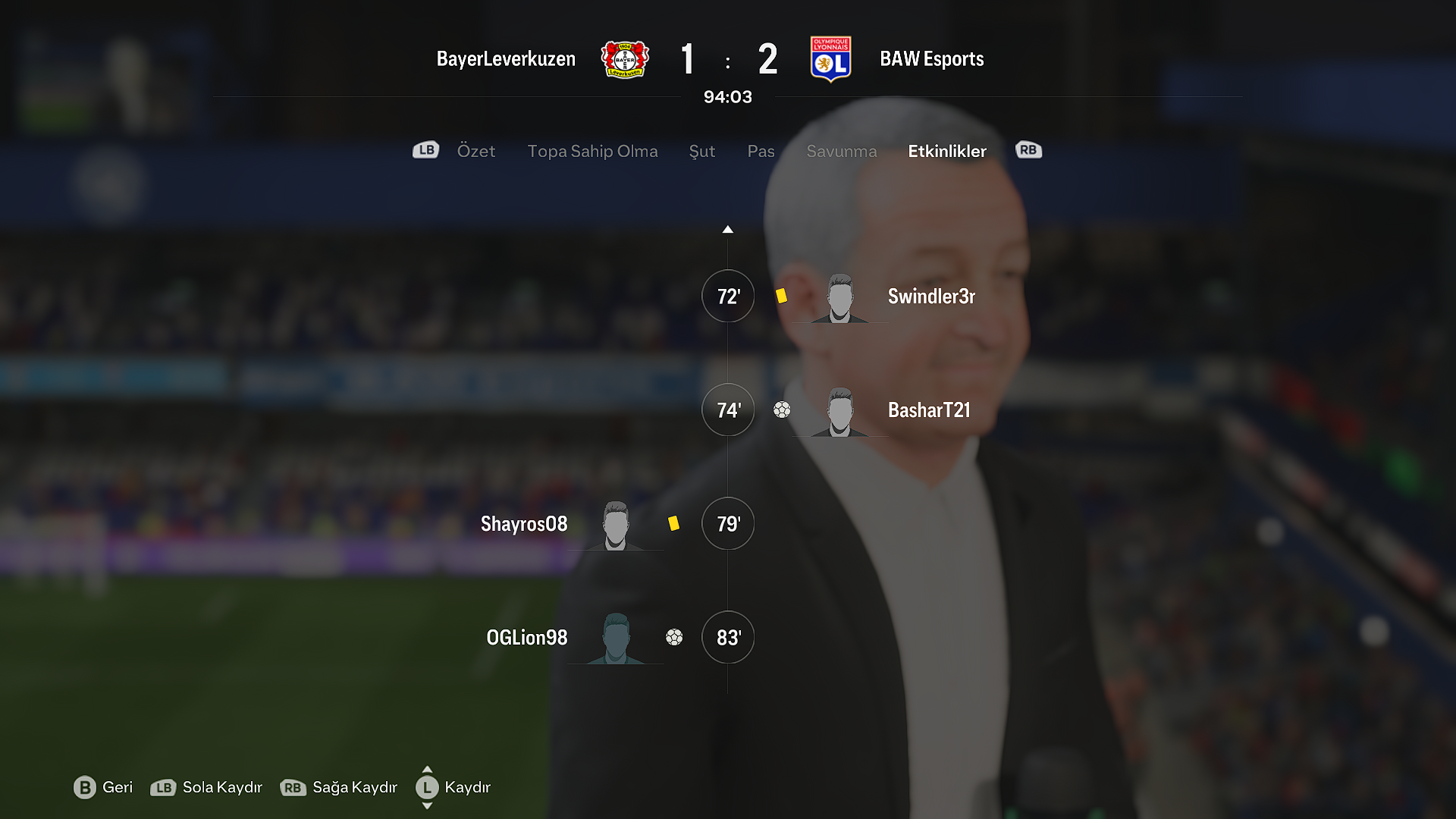Screen dimensions: 1456x819
Task: Open the Pas tab
Action: pyautogui.click(x=761, y=151)
